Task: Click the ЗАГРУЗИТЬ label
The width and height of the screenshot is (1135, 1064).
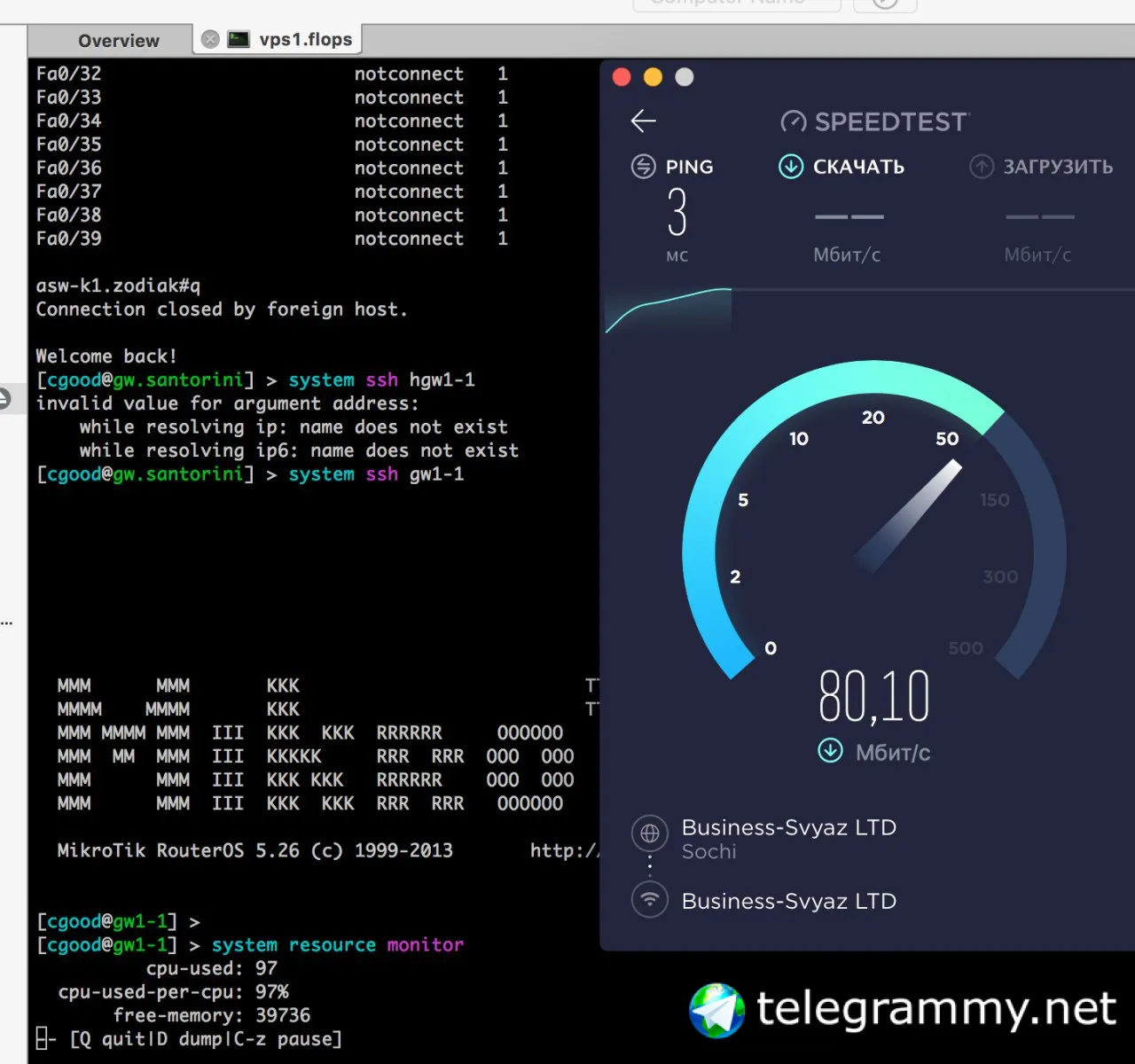Action: 1058,167
